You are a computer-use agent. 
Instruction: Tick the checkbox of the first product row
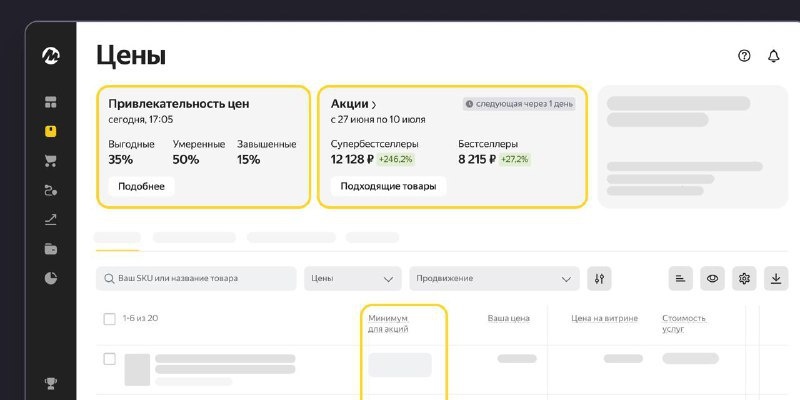coord(110,359)
